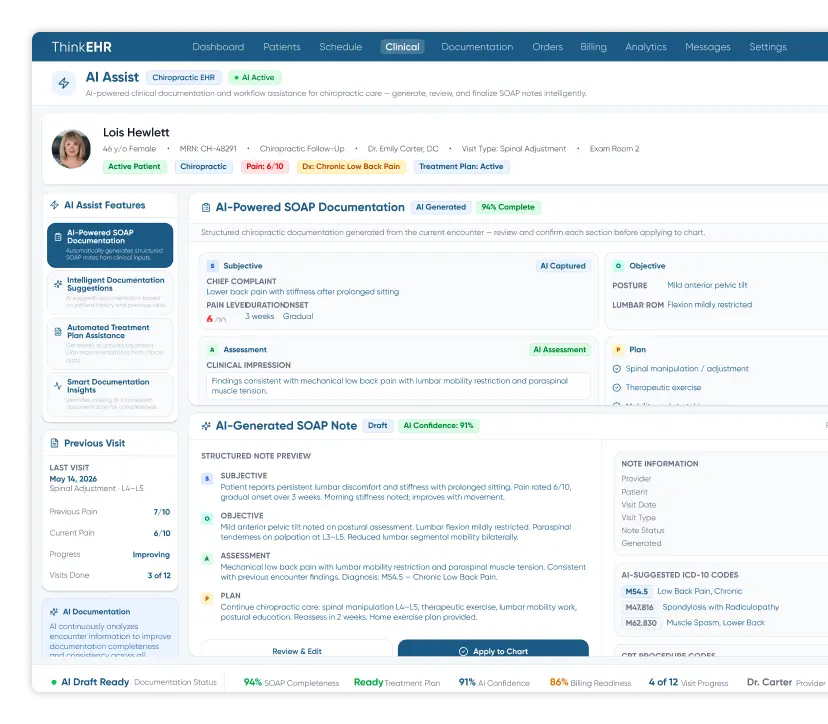This screenshot has width=828, height=724.
Task: Switch to the Schedule tab
Action: pos(341,47)
